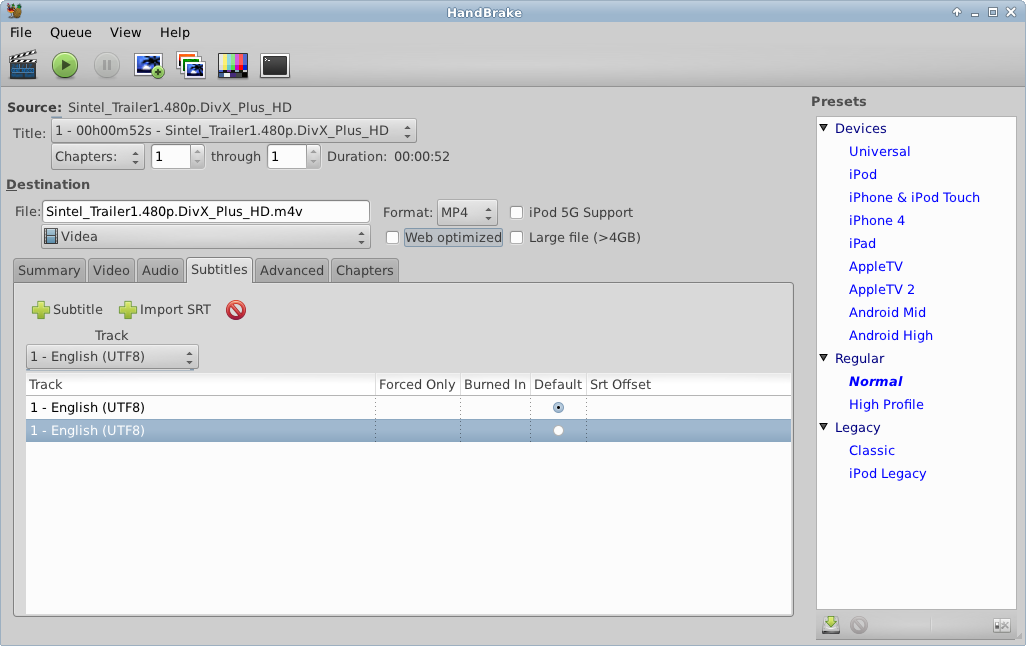This screenshot has height=646, width=1026.
Task: Remove the subtitle with the red prohibited icon
Action: [x=236, y=310]
